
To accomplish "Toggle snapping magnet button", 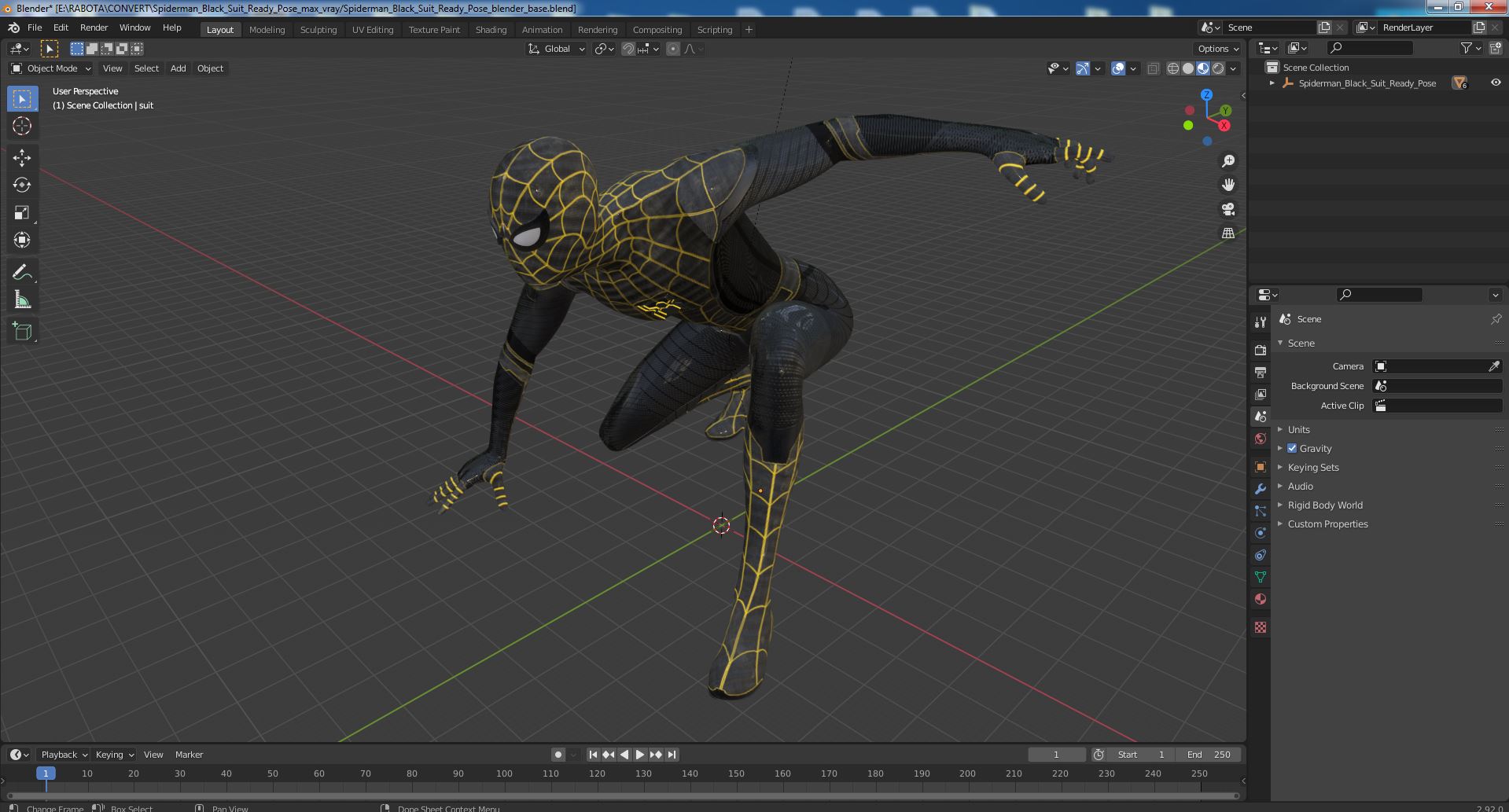I will [628, 49].
